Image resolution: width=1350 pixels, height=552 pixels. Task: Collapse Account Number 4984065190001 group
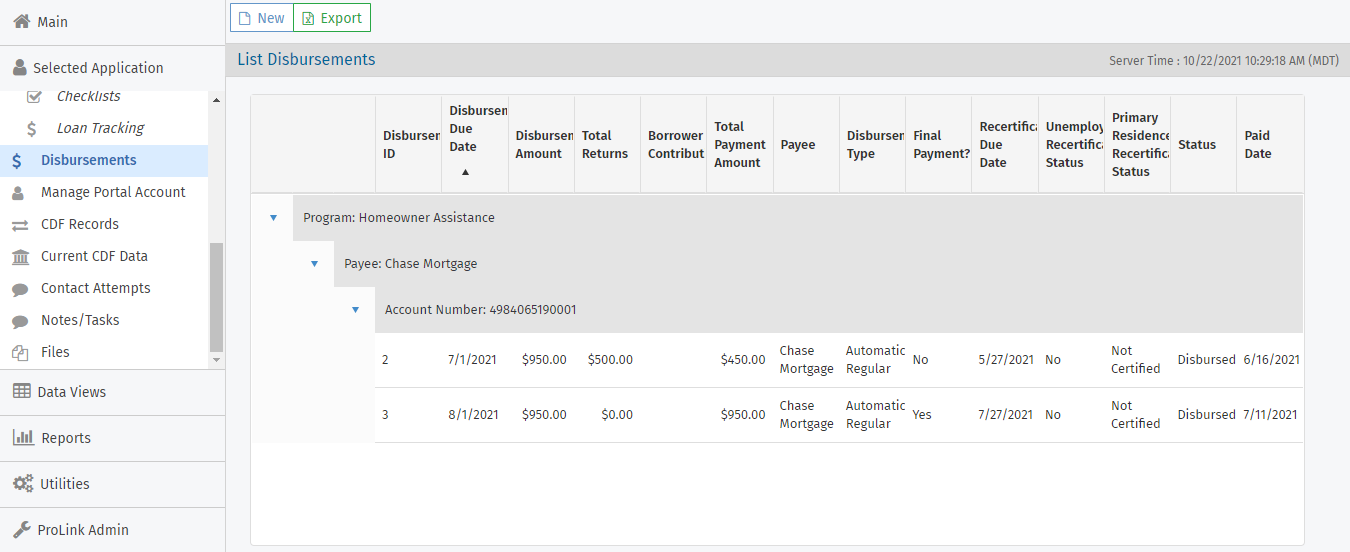coord(355,310)
